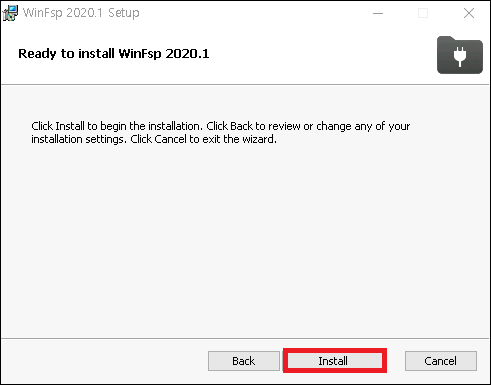The width and height of the screenshot is (491, 385).
Task: Click the "WinFsp 2020.1 Setup" title text
Action: pyautogui.click(x=81, y=13)
